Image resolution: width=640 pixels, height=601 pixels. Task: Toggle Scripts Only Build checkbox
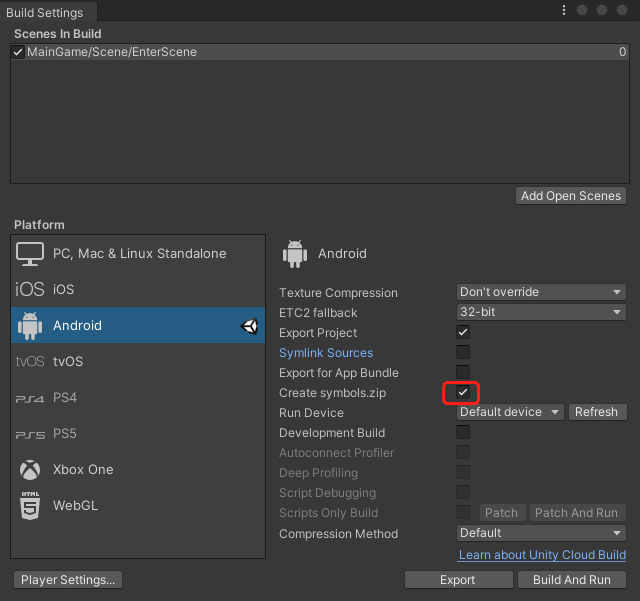[x=463, y=512]
